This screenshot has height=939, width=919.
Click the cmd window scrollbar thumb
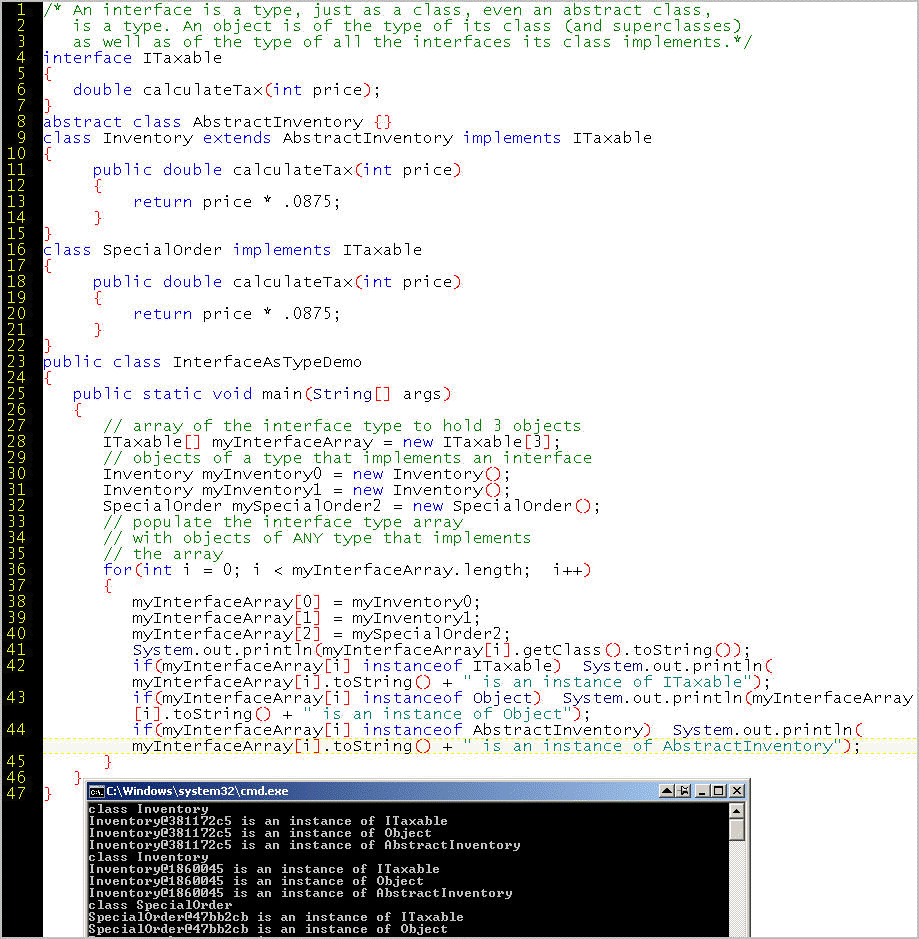coord(737,830)
